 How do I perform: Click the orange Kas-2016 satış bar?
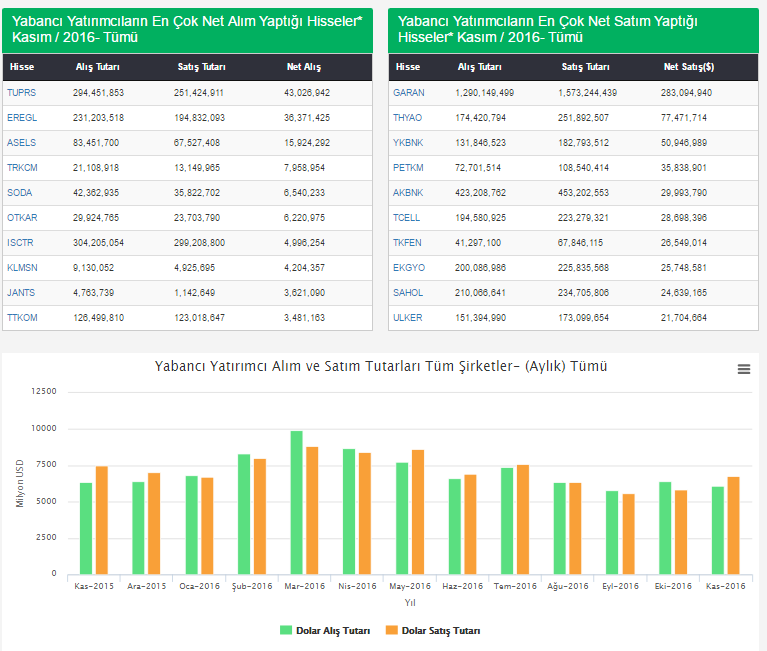coord(733,525)
